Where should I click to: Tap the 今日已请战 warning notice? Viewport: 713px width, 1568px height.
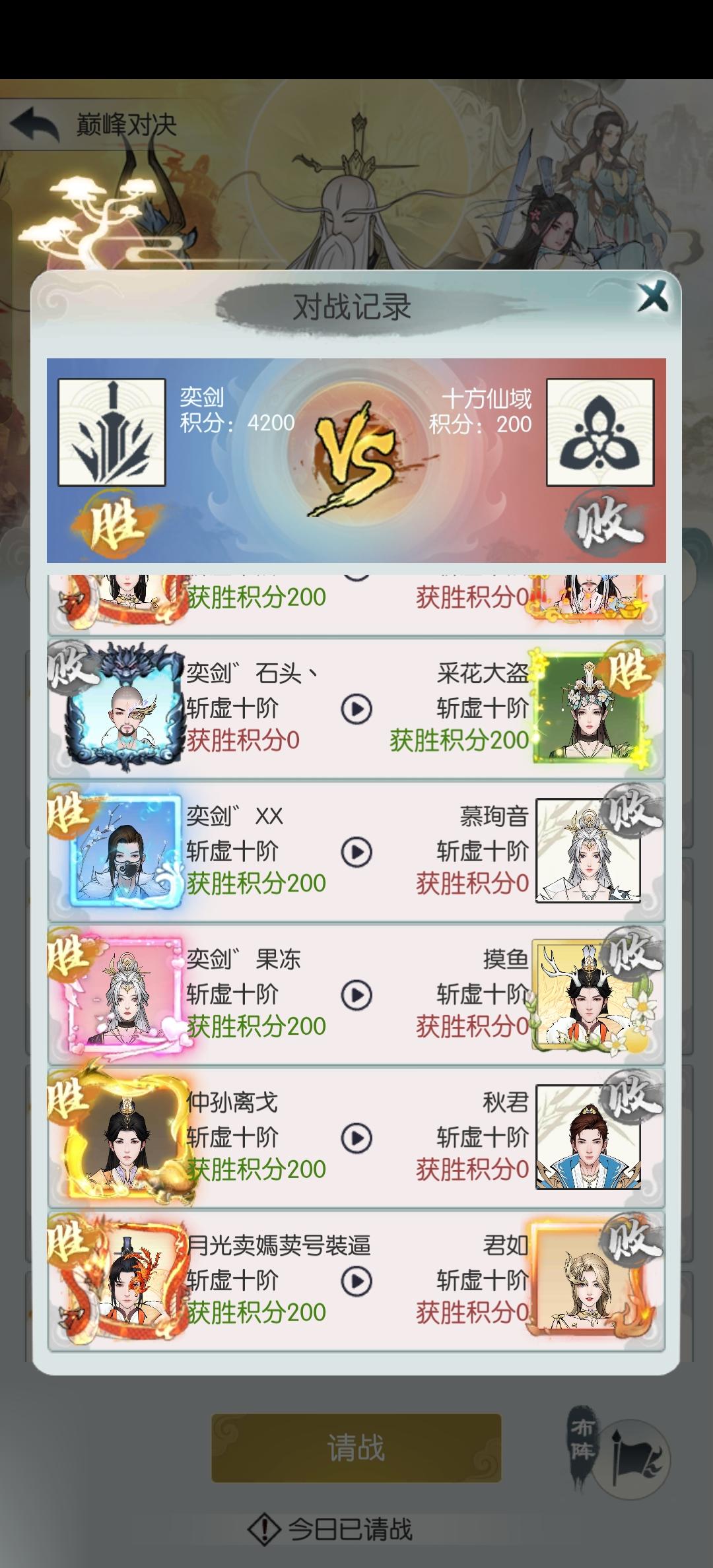pos(331,1528)
